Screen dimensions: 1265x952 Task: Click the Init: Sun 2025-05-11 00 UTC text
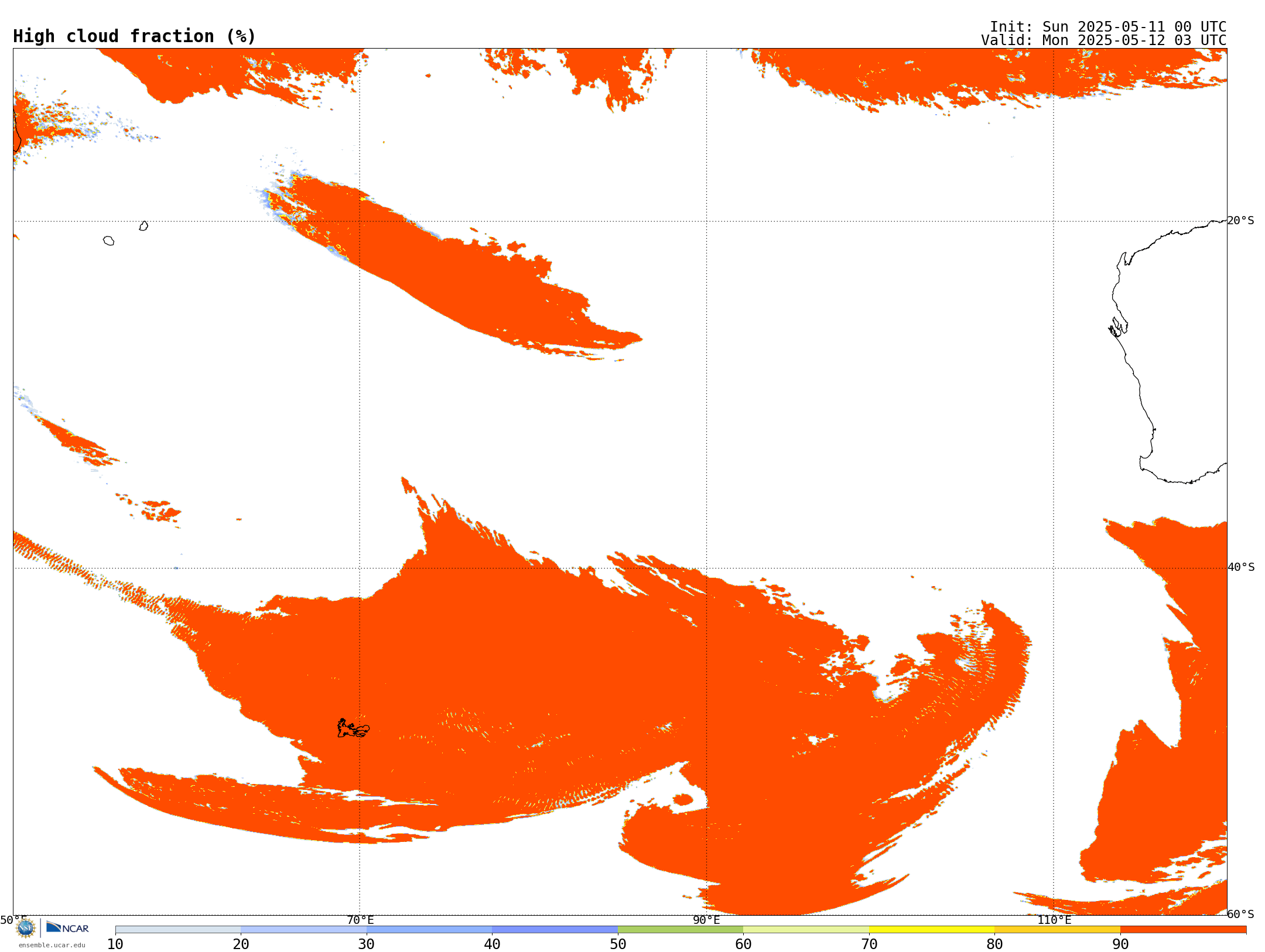tap(1108, 27)
